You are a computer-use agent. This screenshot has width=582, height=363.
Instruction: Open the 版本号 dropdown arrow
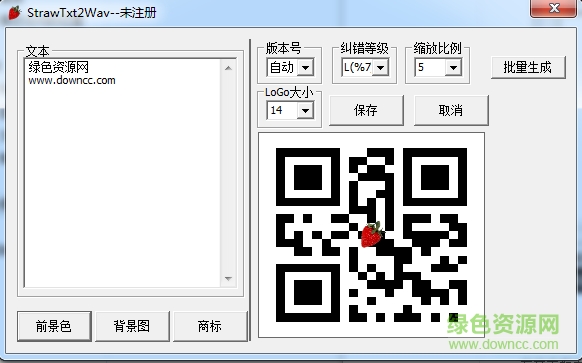(305, 68)
